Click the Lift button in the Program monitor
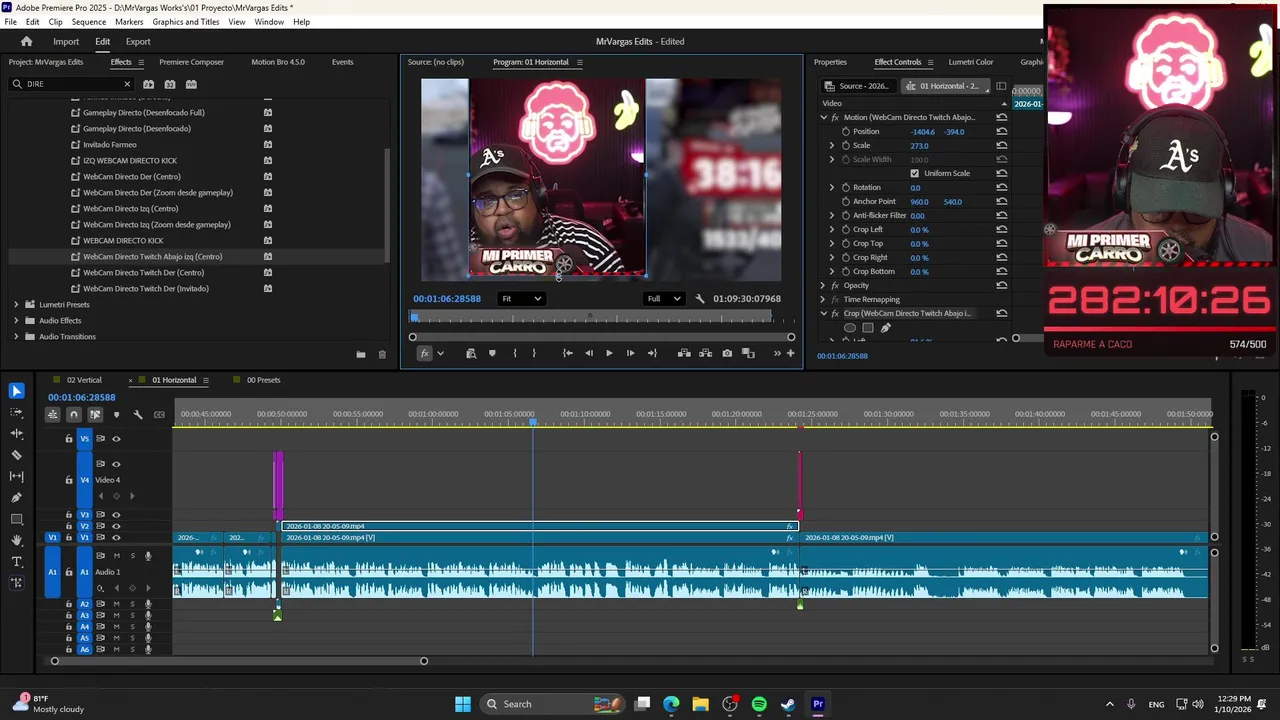This screenshot has height=720, width=1280. 684,353
